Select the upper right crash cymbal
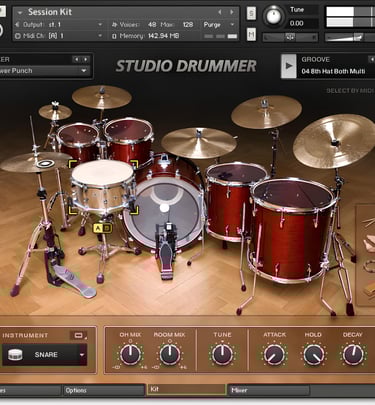 (266, 112)
